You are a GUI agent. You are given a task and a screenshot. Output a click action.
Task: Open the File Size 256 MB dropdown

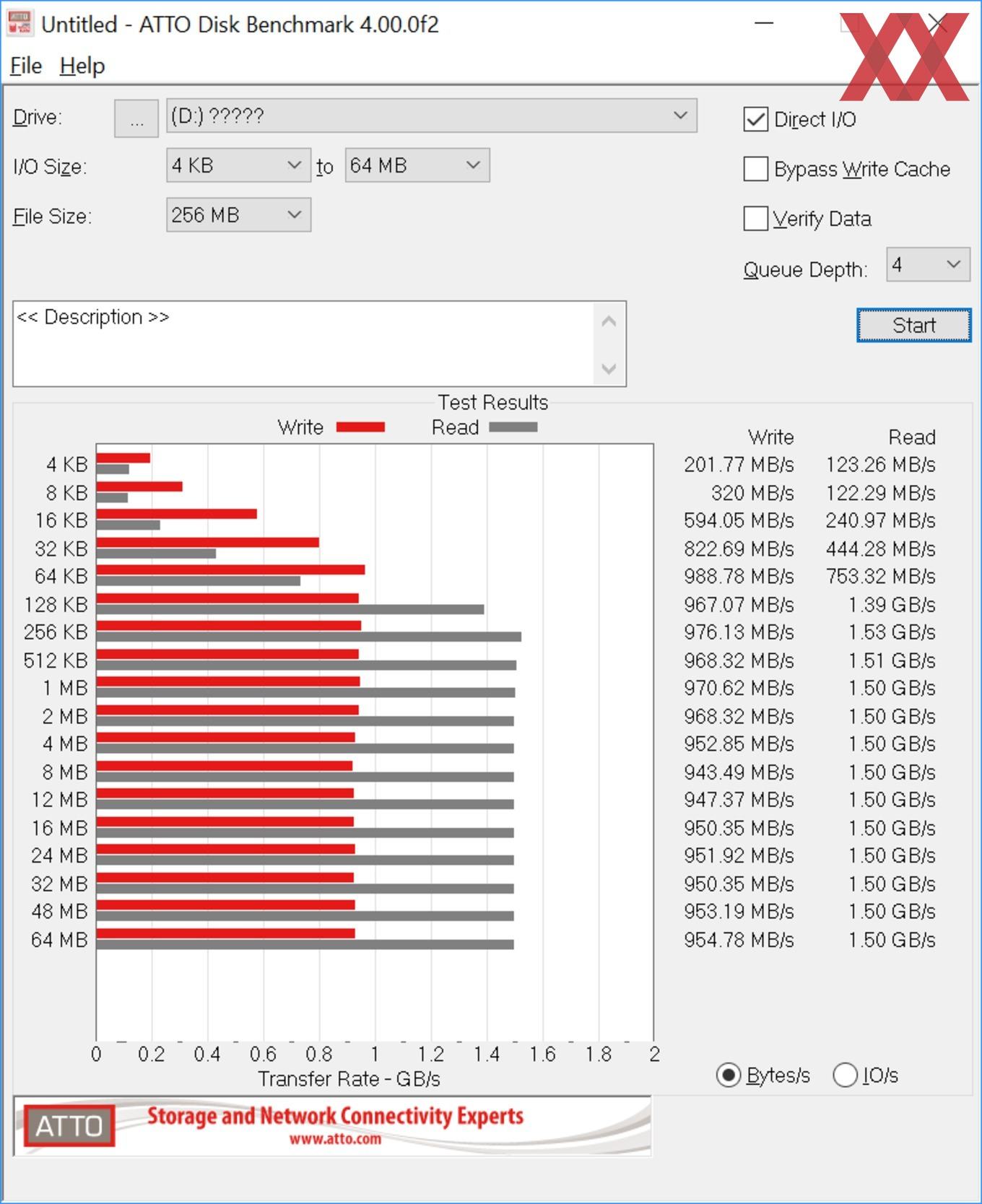[238, 215]
